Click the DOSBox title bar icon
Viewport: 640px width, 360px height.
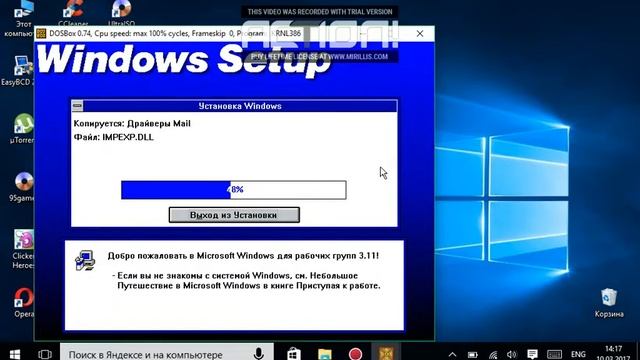click(x=41, y=33)
